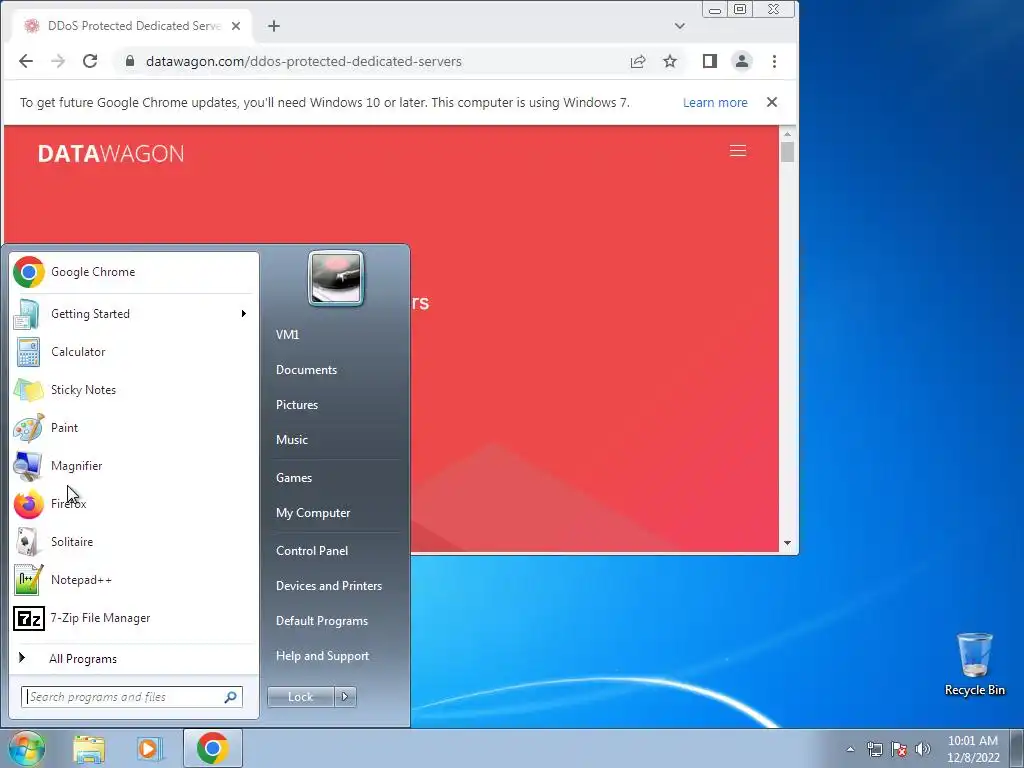Open the DataWagon hamburger menu

(738, 151)
